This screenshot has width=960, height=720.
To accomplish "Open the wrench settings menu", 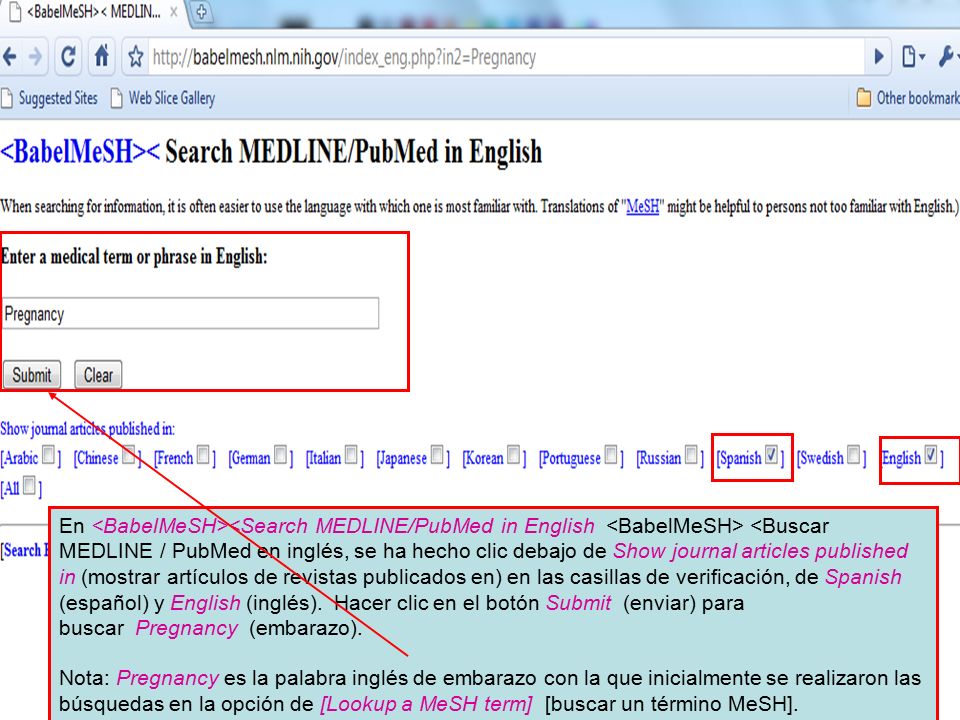I will click(948, 57).
